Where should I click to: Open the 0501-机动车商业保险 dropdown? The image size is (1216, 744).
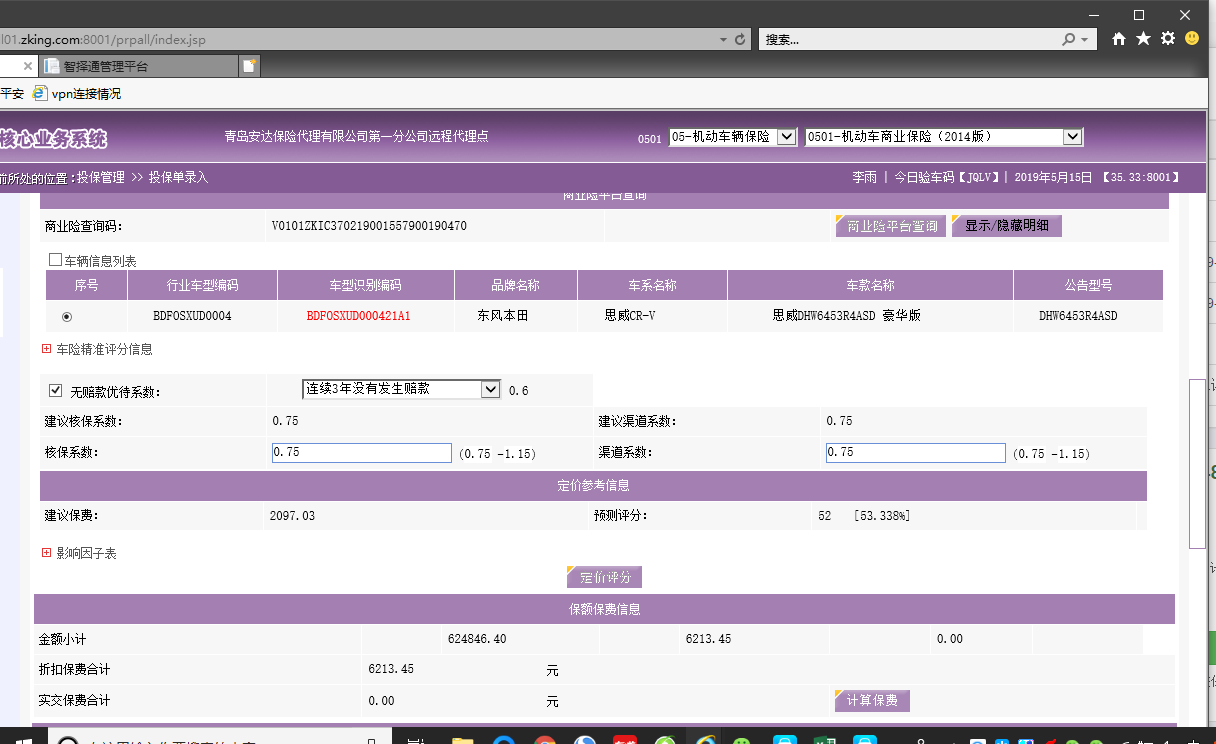pos(1072,137)
